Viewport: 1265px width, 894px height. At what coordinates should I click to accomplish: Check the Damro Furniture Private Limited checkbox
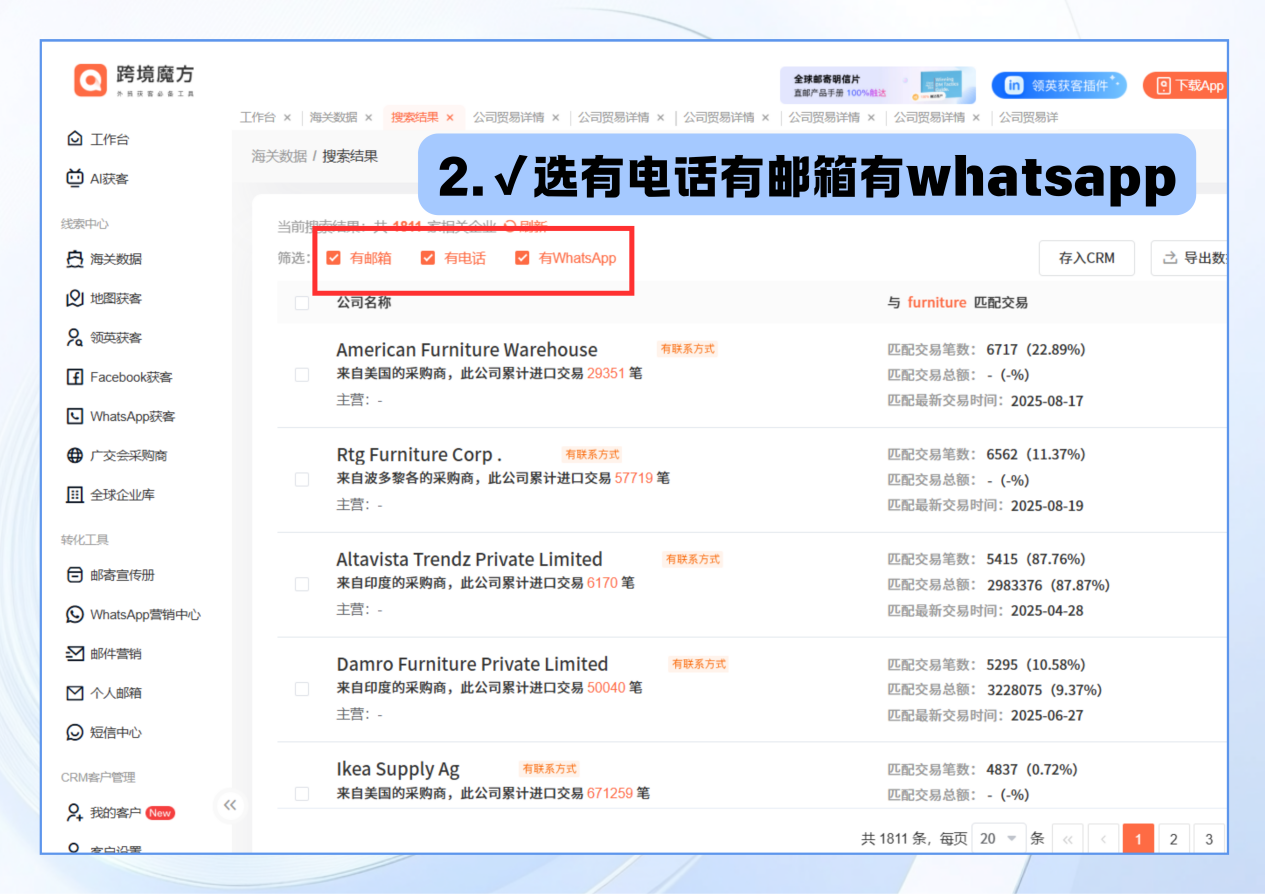(302, 689)
